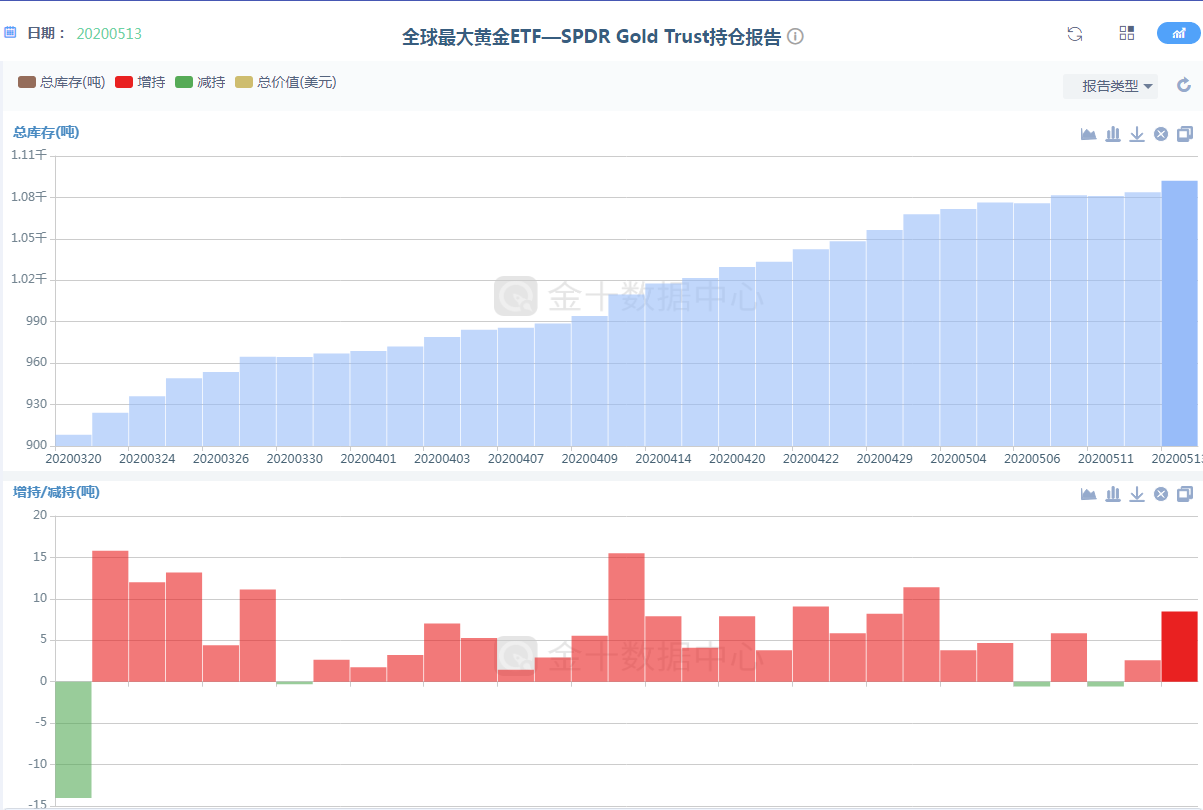This screenshot has height=810, width=1203.
Task: Toggle the 总库存(吨) legend series
Action: [x=62, y=82]
